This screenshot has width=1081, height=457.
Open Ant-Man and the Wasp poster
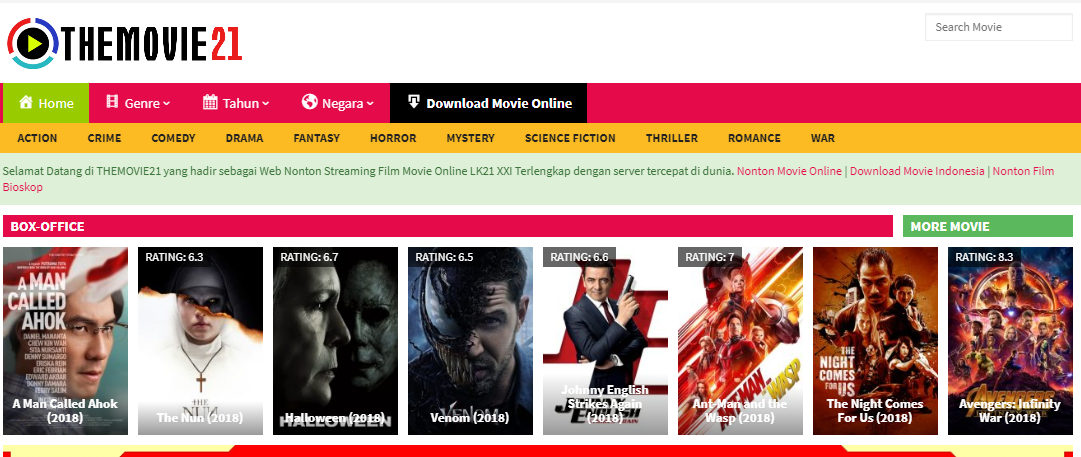pyautogui.click(x=740, y=341)
